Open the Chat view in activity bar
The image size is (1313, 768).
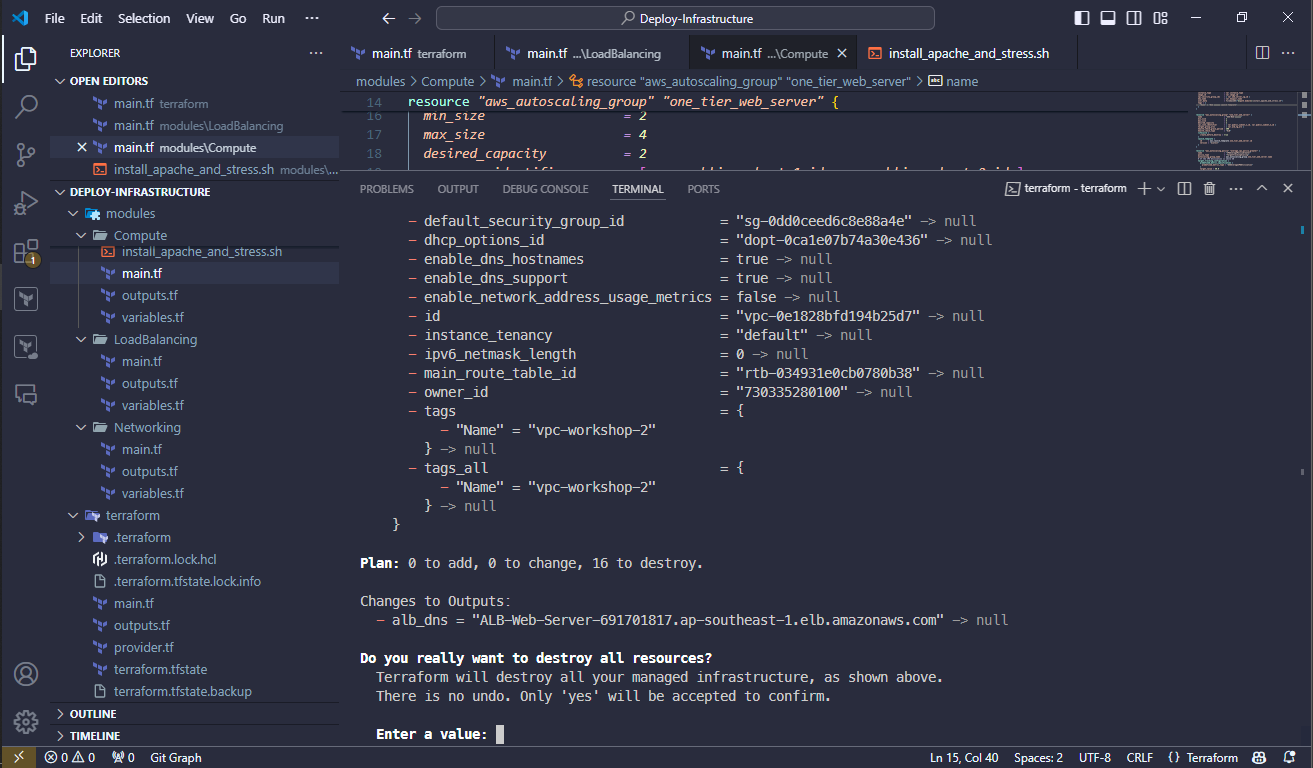[x=26, y=395]
